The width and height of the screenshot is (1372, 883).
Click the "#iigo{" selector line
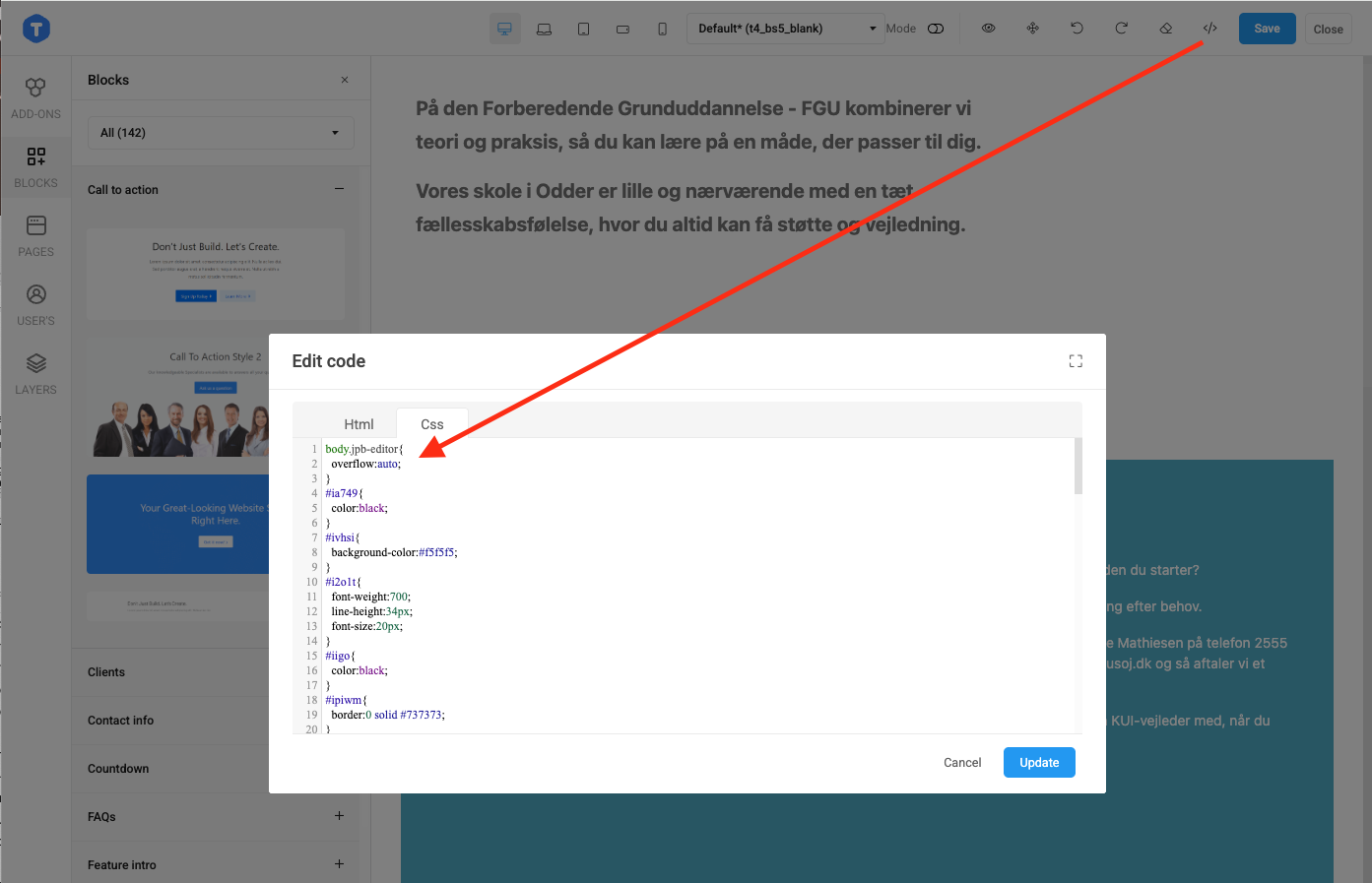pyautogui.click(x=341, y=656)
